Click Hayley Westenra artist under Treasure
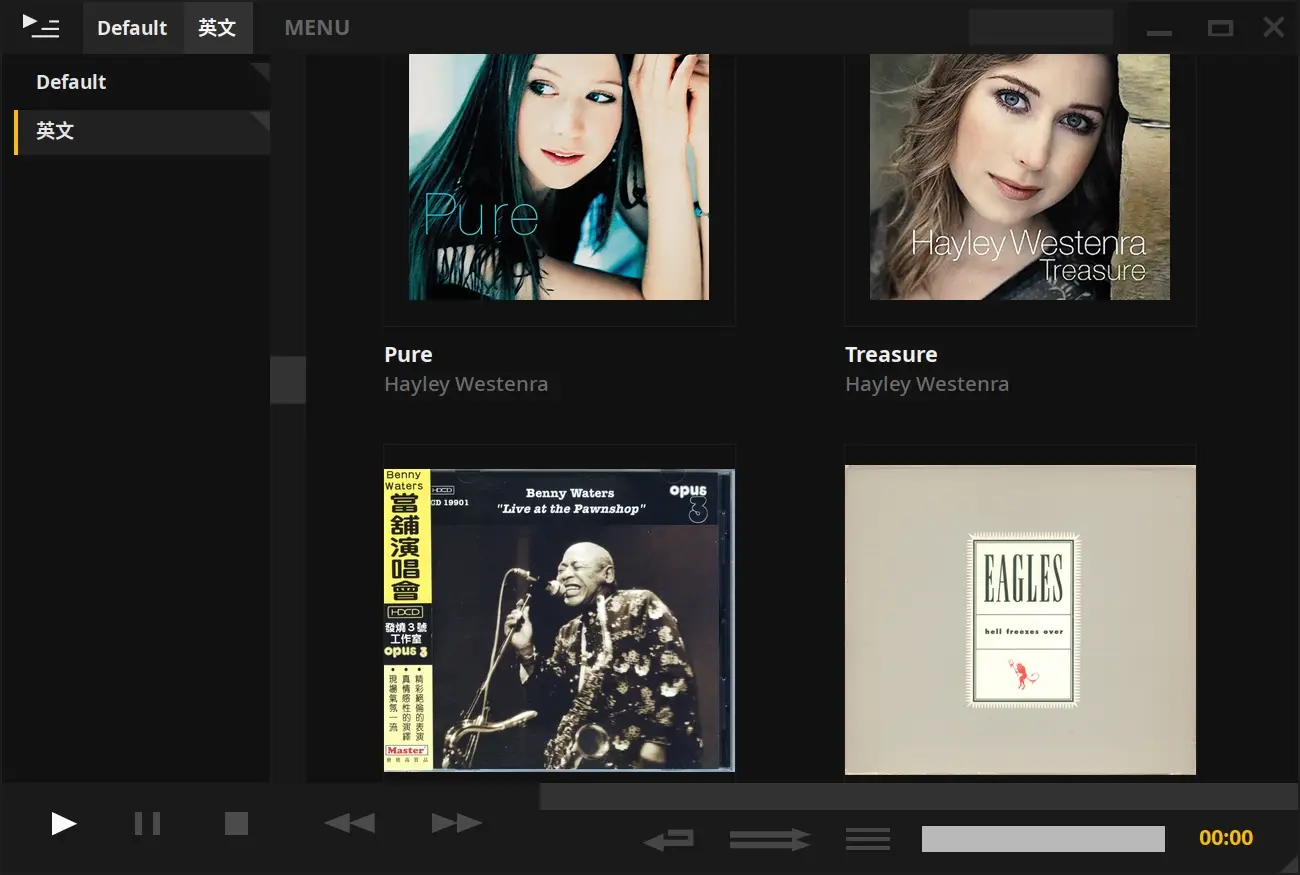 927,384
